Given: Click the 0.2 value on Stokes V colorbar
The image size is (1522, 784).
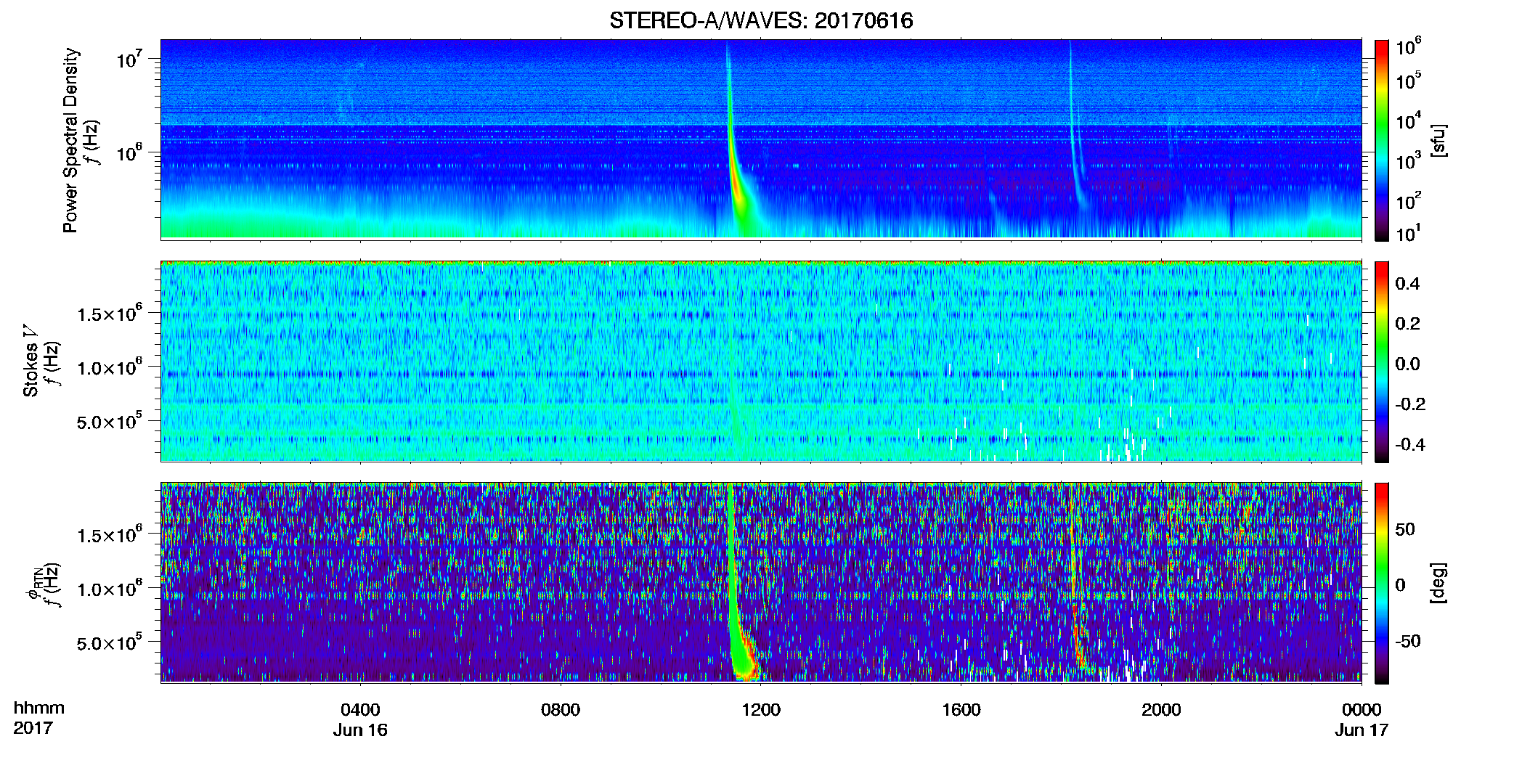Looking at the screenshot, I should [x=1407, y=324].
